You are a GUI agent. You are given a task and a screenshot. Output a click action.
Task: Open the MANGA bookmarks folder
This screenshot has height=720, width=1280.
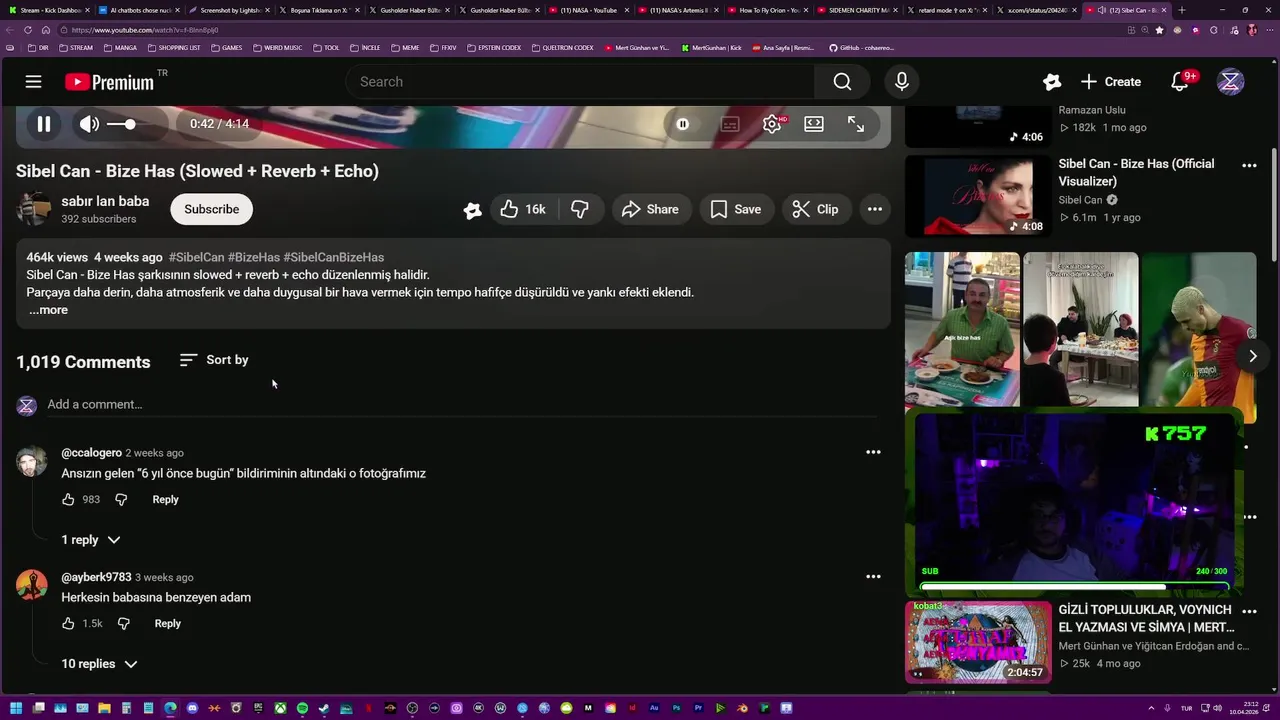120,47
